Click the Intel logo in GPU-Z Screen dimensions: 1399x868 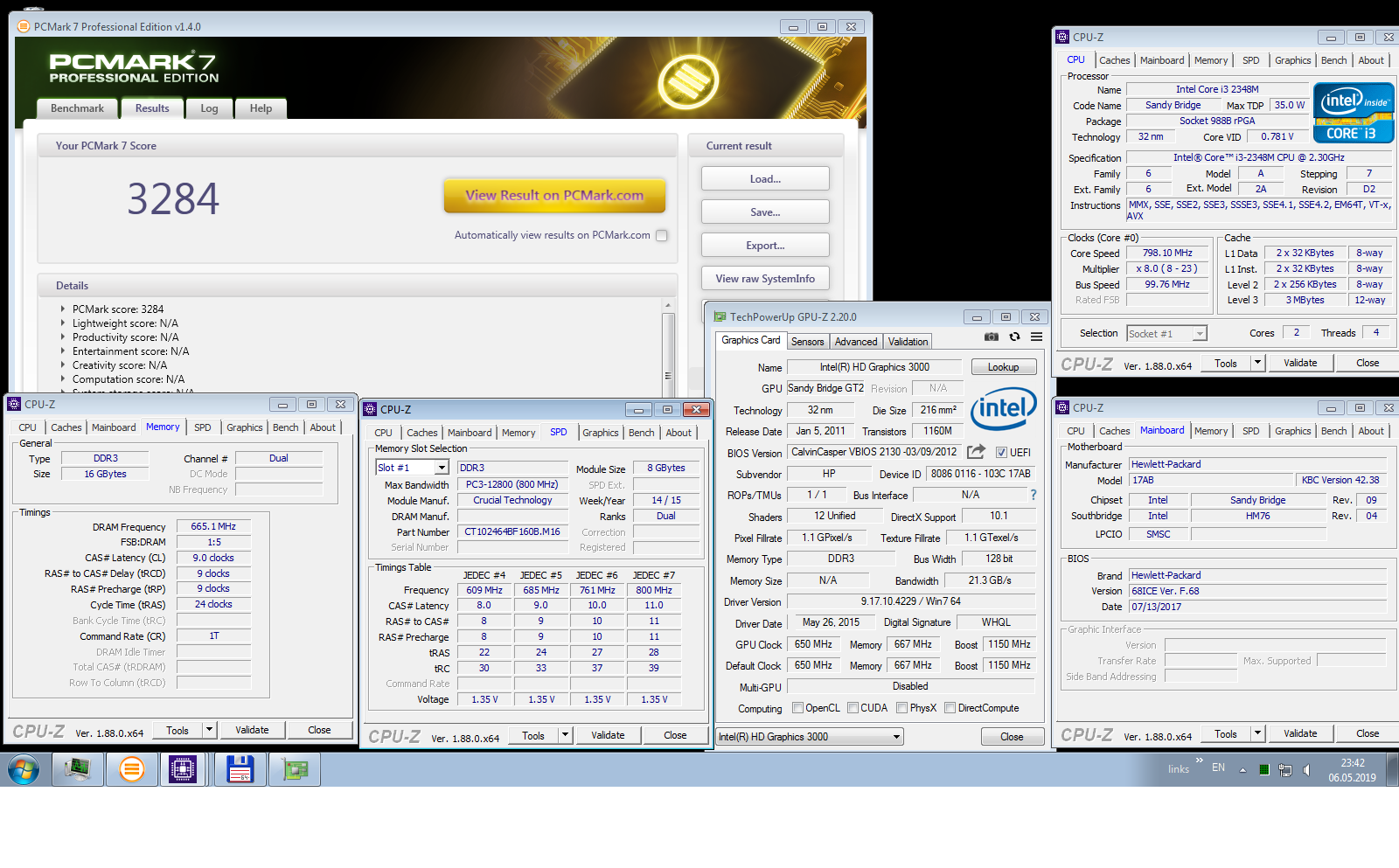(x=1003, y=408)
